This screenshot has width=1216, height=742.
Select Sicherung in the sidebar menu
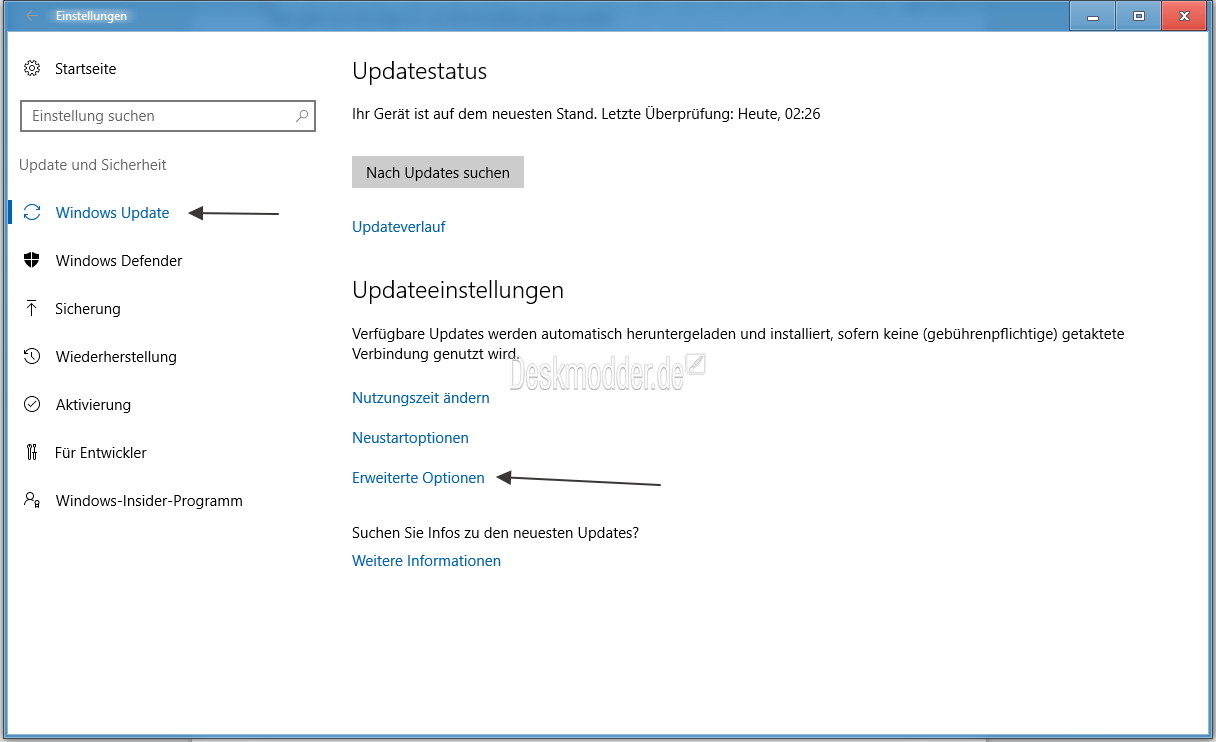coord(85,308)
